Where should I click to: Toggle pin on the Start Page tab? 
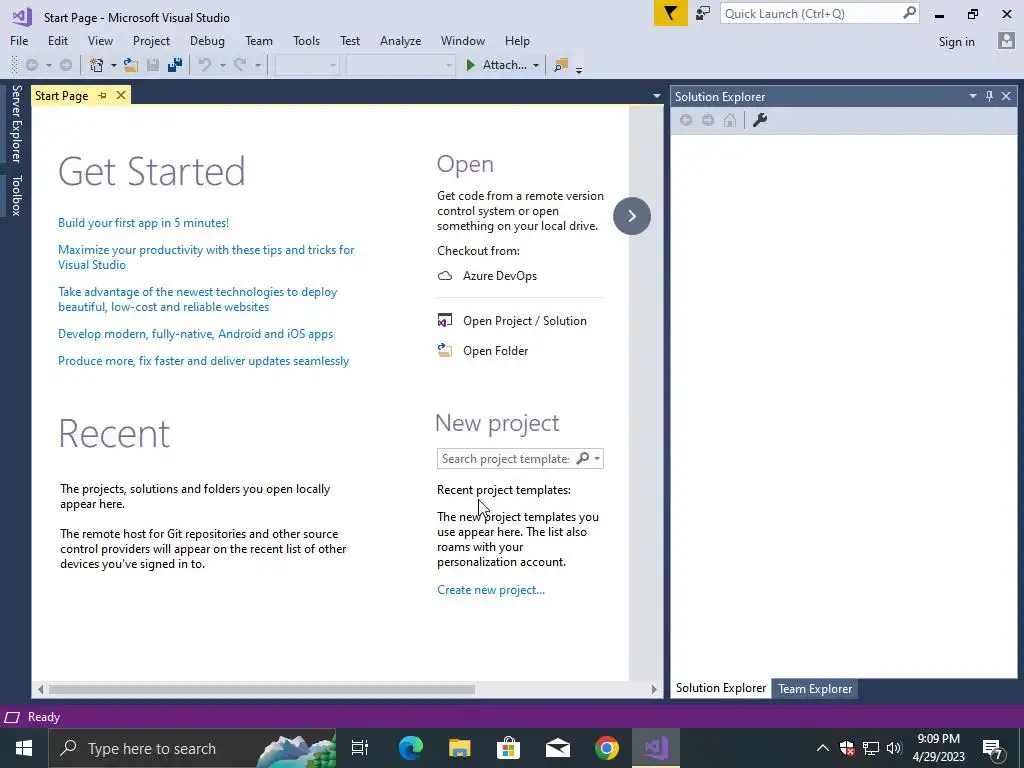pos(102,95)
